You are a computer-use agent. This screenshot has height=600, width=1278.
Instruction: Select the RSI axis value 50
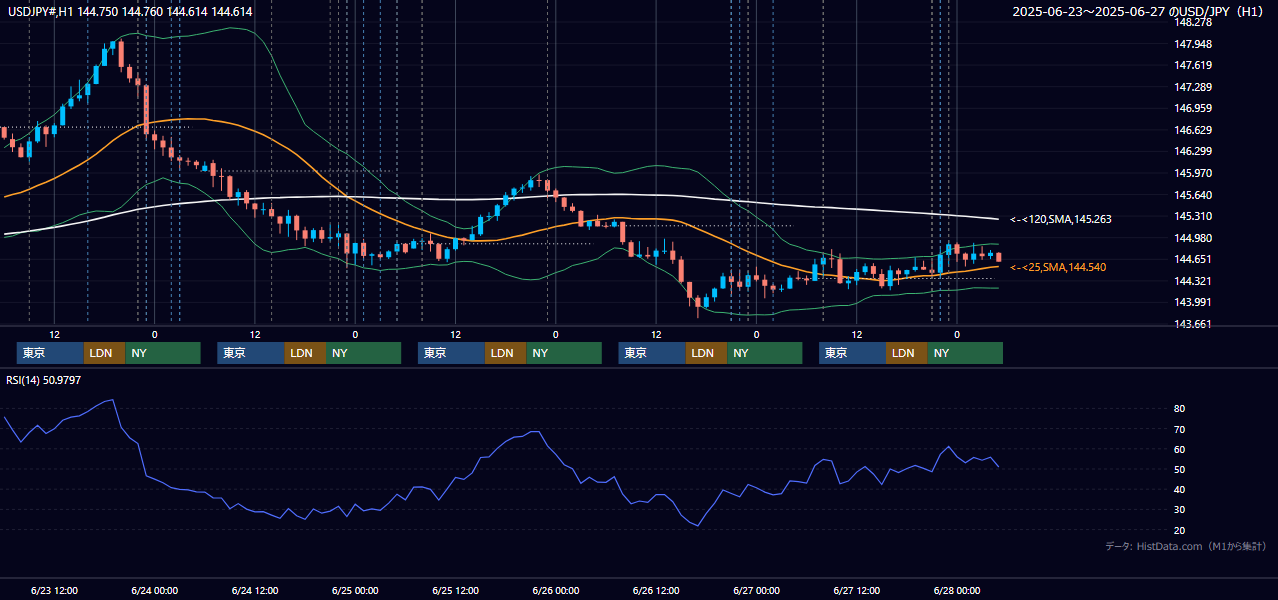click(x=1180, y=469)
